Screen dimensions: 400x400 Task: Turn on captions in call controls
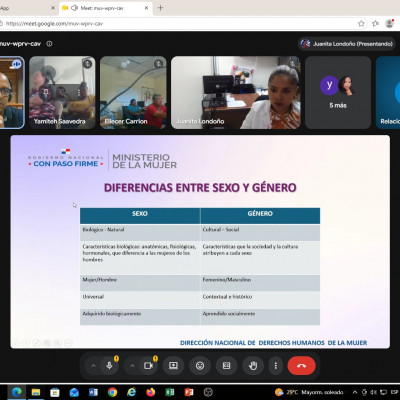(226, 366)
